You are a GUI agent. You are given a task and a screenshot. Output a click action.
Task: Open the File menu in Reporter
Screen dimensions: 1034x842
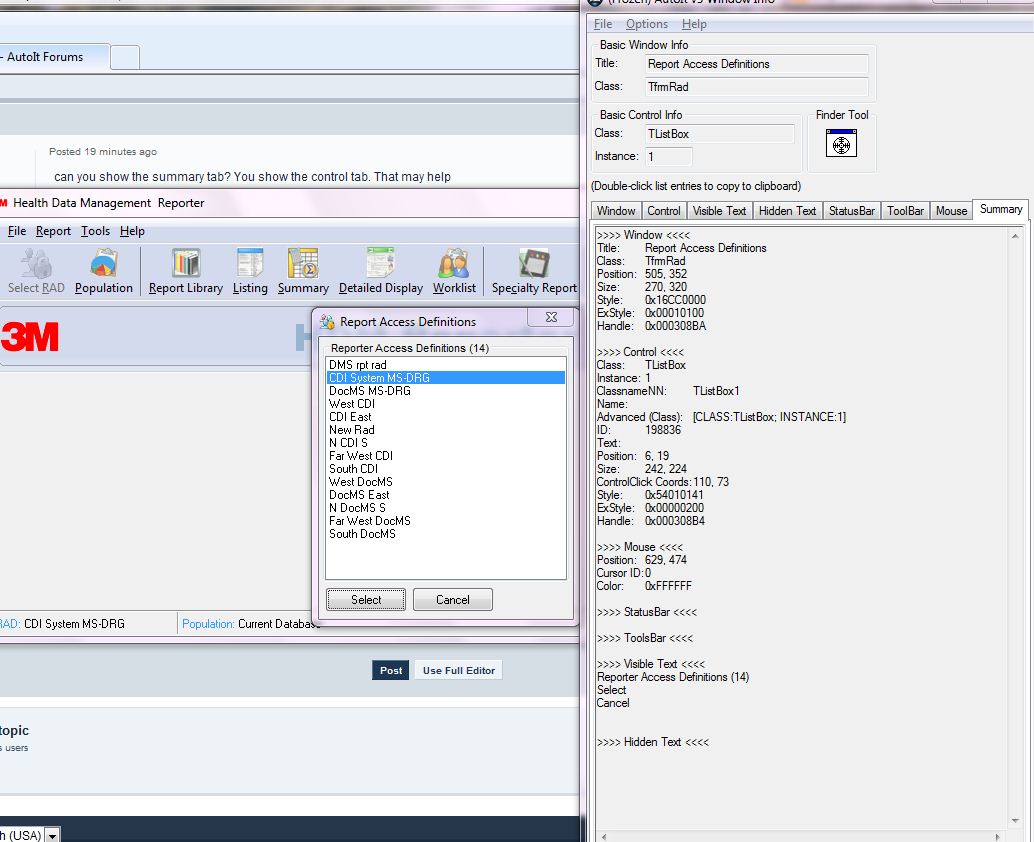click(x=16, y=231)
